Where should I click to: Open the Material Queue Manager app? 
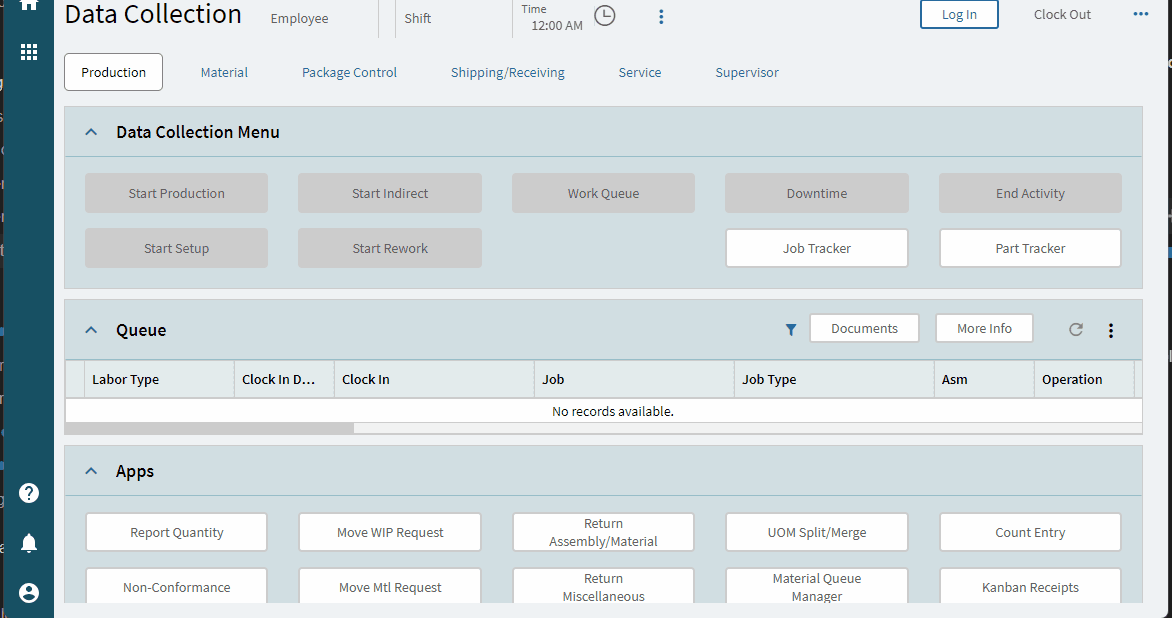pos(817,586)
